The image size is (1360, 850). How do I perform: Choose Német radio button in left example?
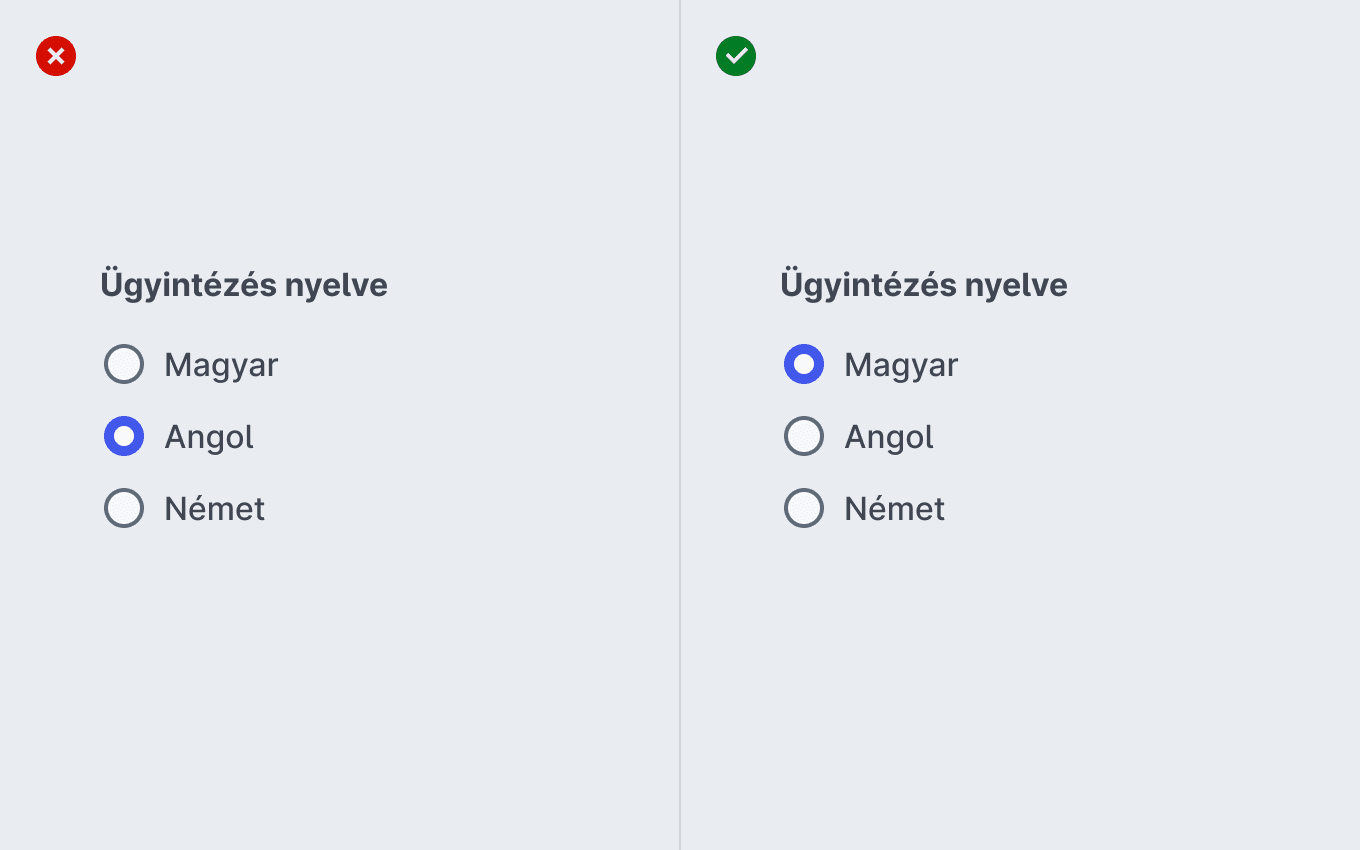124,508
